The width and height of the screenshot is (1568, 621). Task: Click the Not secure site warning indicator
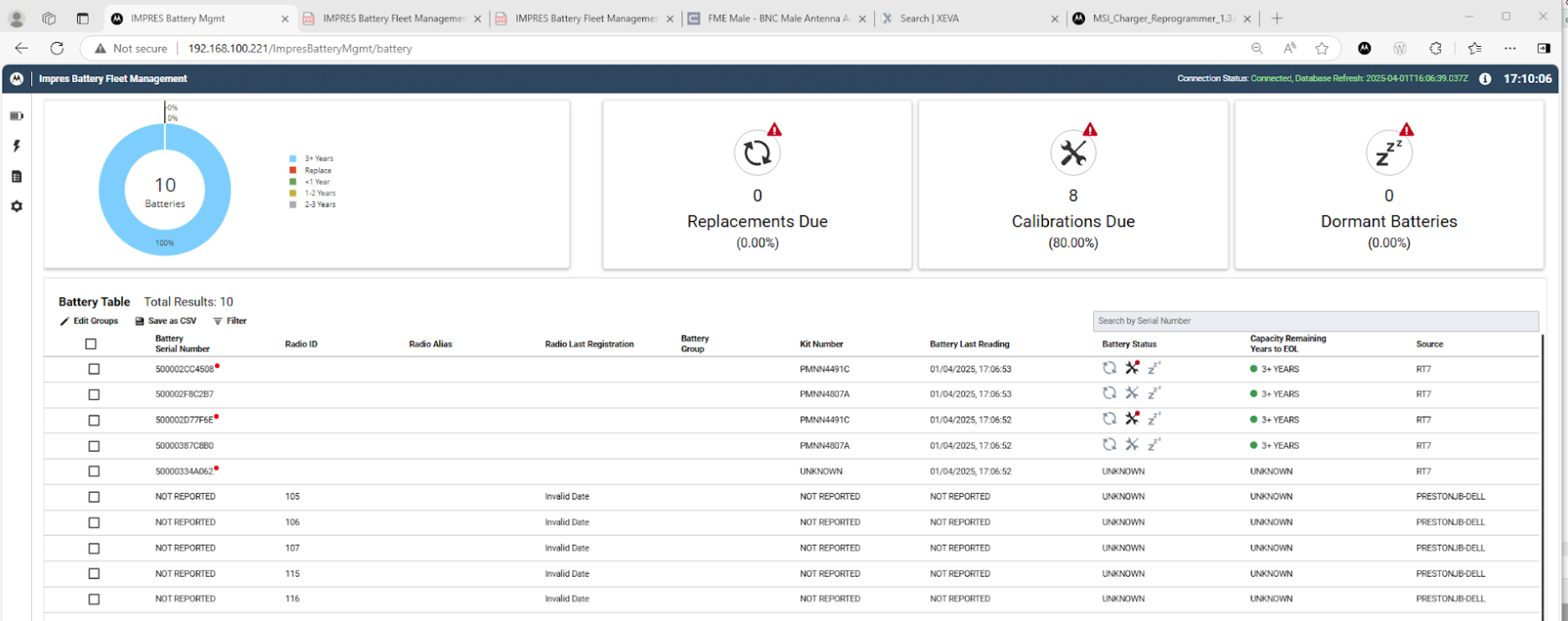point(131,49)
